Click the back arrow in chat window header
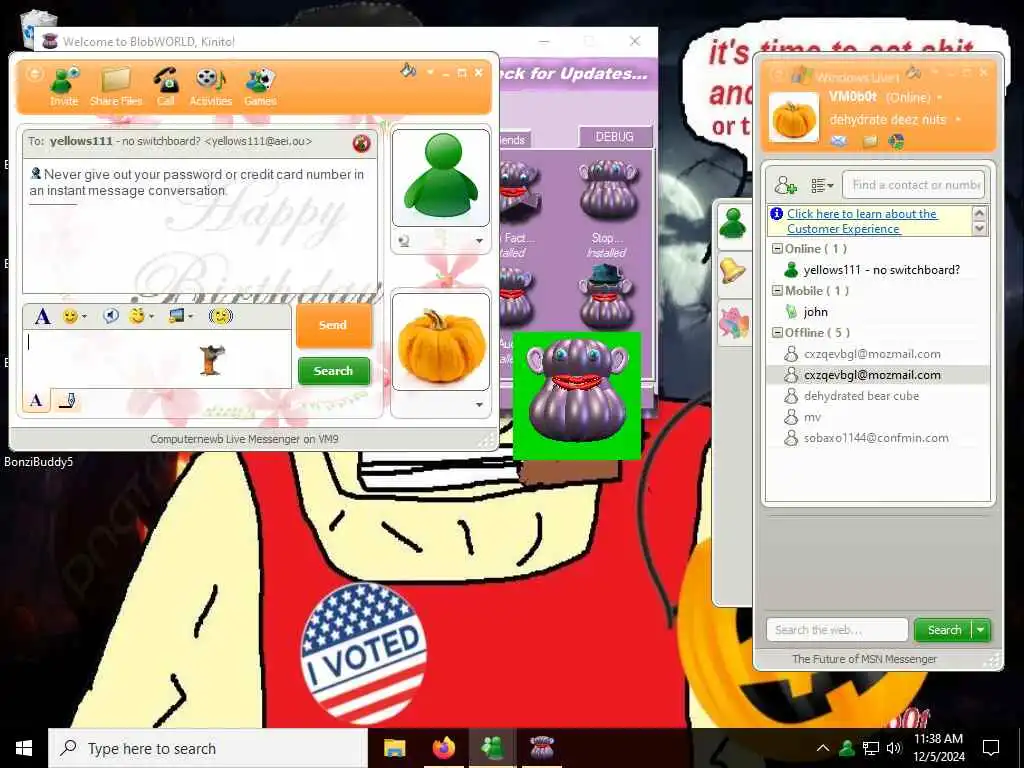This screenshot has height=768, width=1024. click(x=34, y=74)
